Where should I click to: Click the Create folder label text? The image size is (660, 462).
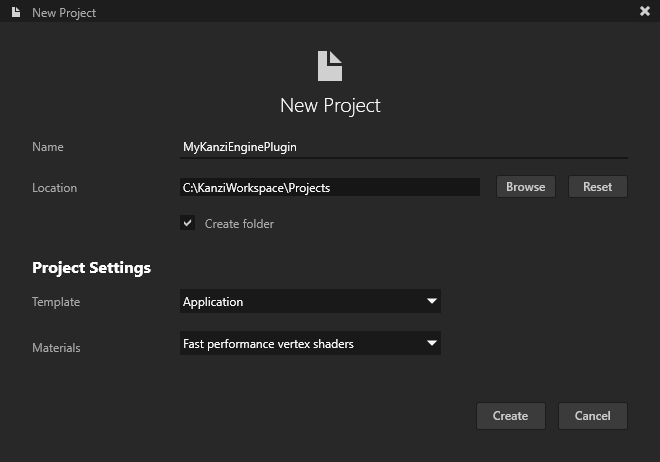[239, 224]
